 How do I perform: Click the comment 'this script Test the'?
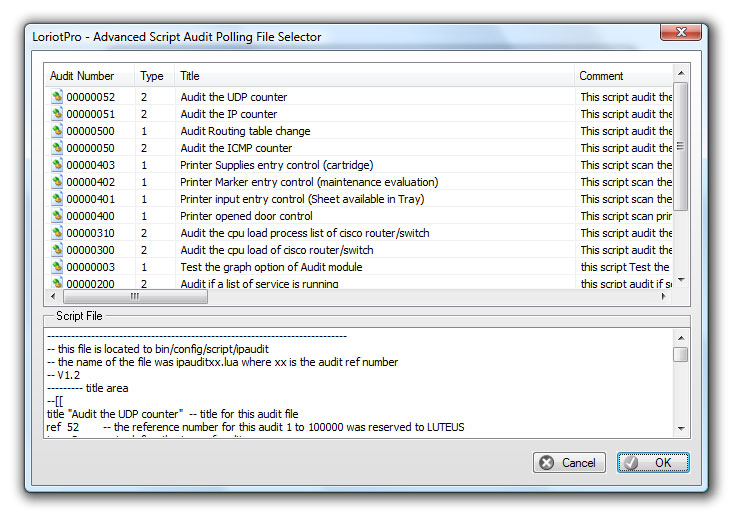point(625,267)
